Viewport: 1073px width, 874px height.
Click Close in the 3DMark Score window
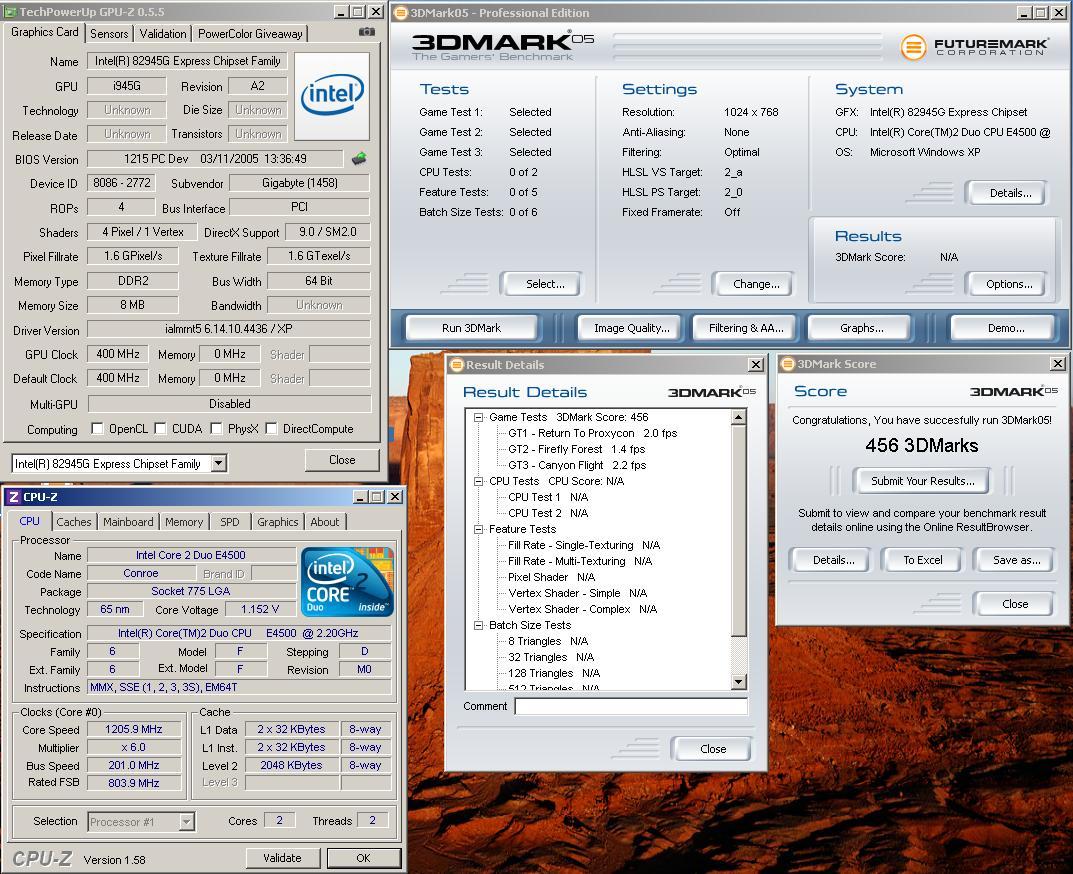tap(1015, 604)
